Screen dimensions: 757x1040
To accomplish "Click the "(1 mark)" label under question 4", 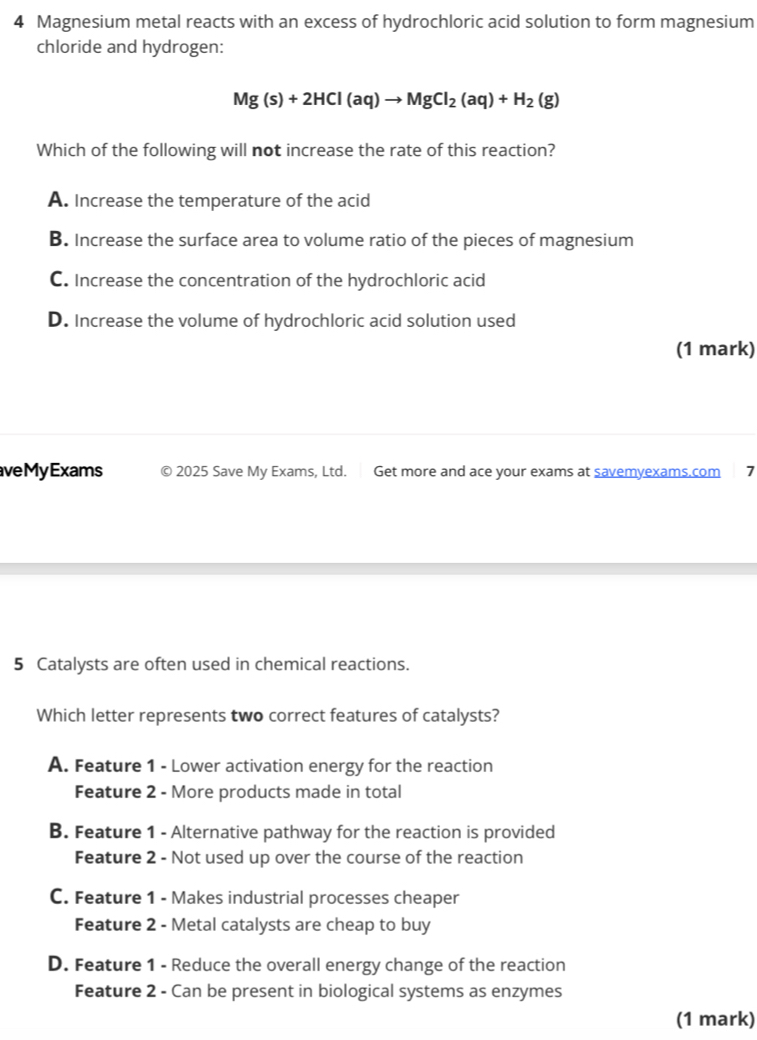I will (714, 349).
